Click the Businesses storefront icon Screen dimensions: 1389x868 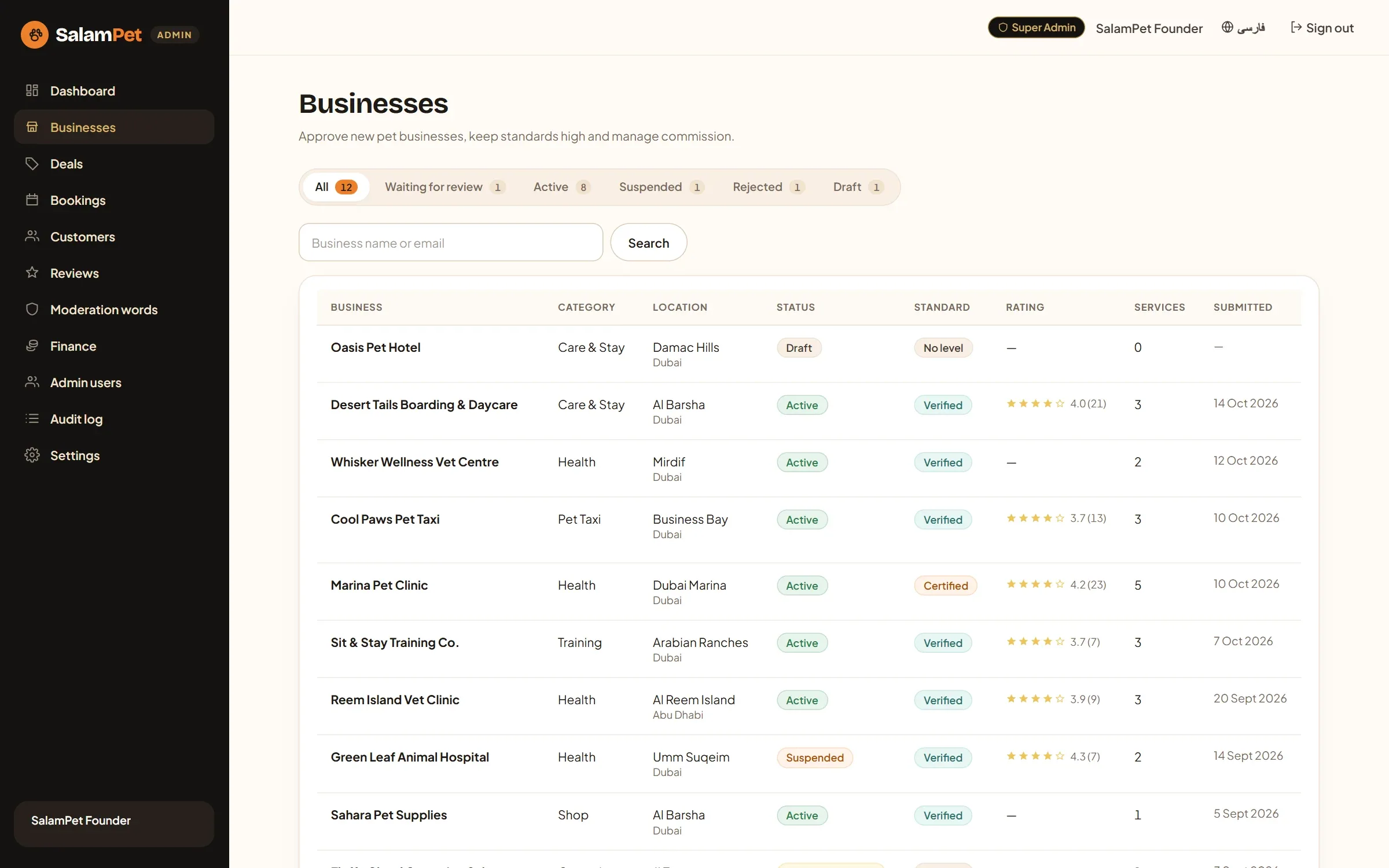pos(32,127)
